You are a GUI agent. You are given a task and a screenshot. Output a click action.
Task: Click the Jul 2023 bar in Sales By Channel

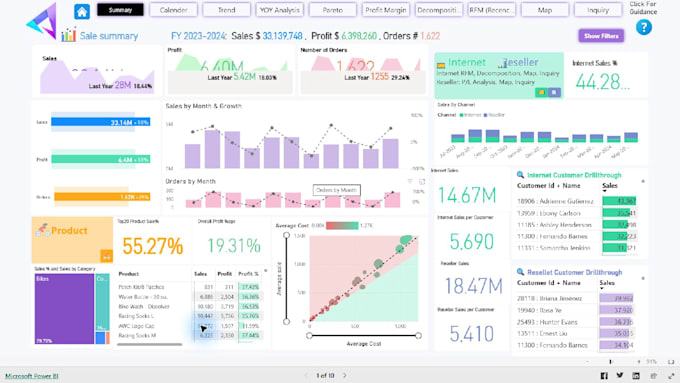458,138
